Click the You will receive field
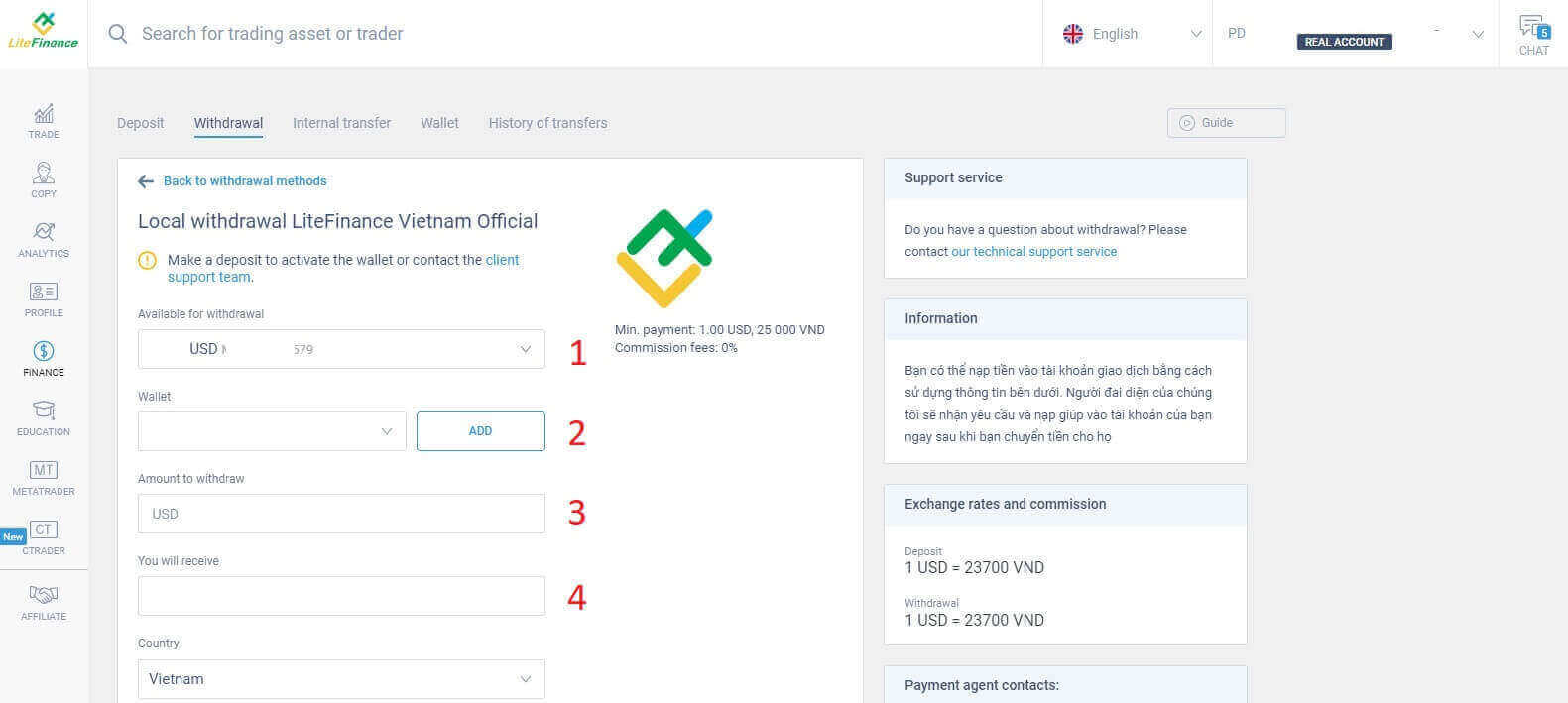The width and height of the screenshot is (1568, 703). tap(341, 596)
